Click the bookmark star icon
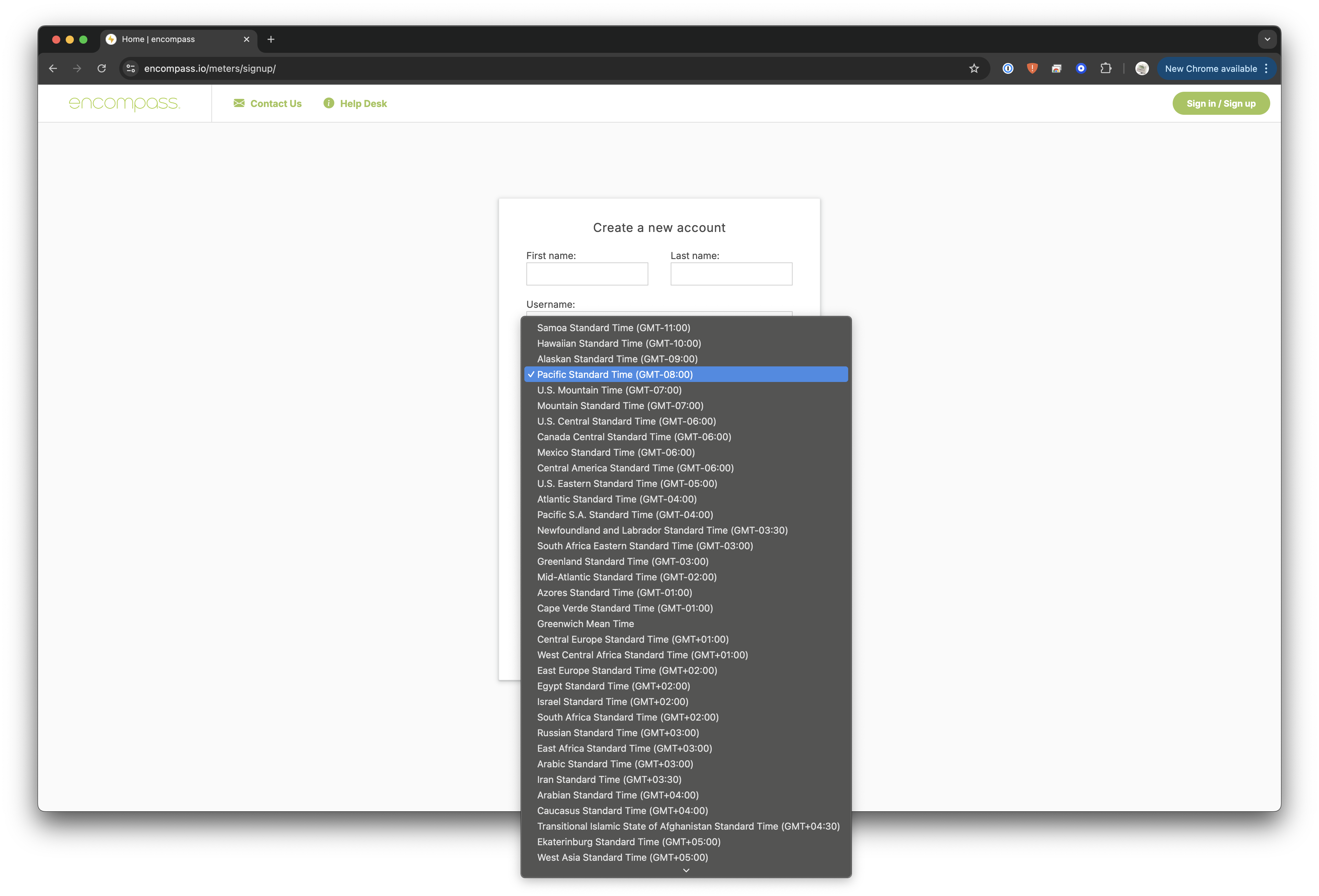 click(x=974, y=69)
